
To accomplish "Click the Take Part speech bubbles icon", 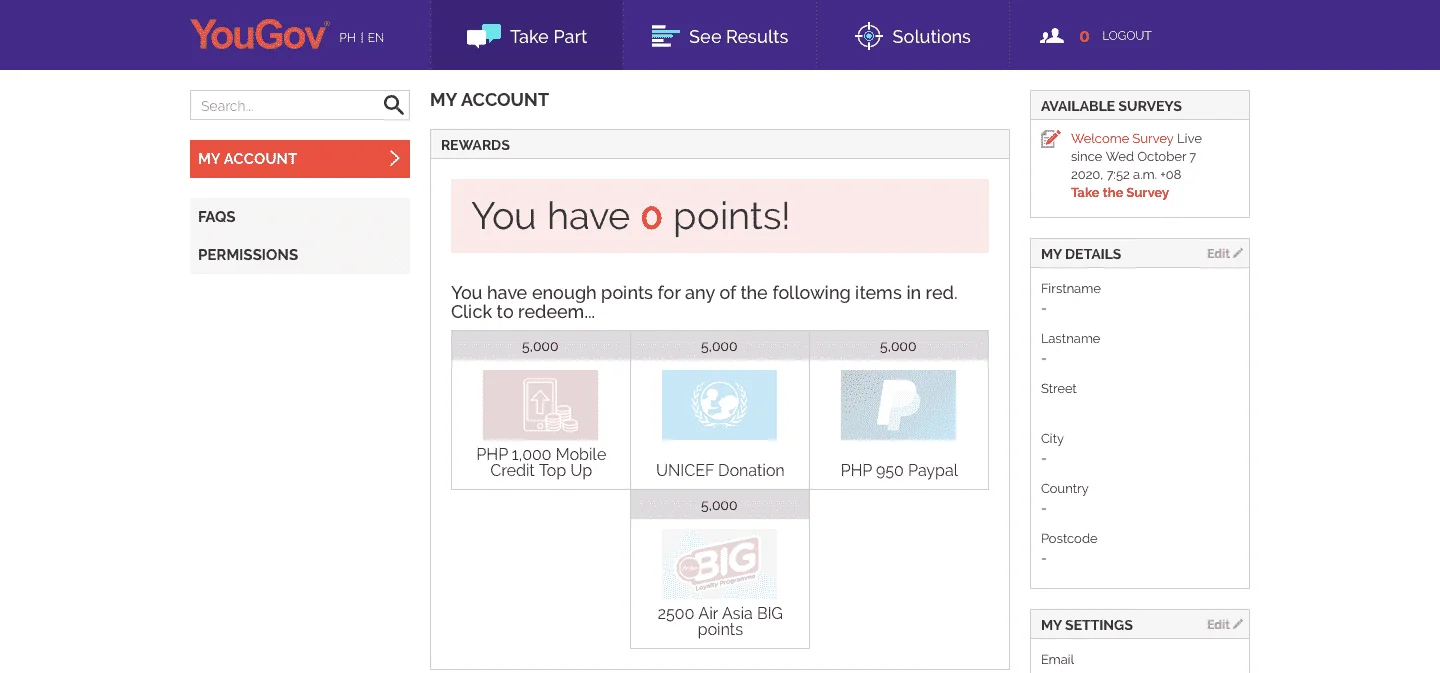I will (x=484, y=36).
